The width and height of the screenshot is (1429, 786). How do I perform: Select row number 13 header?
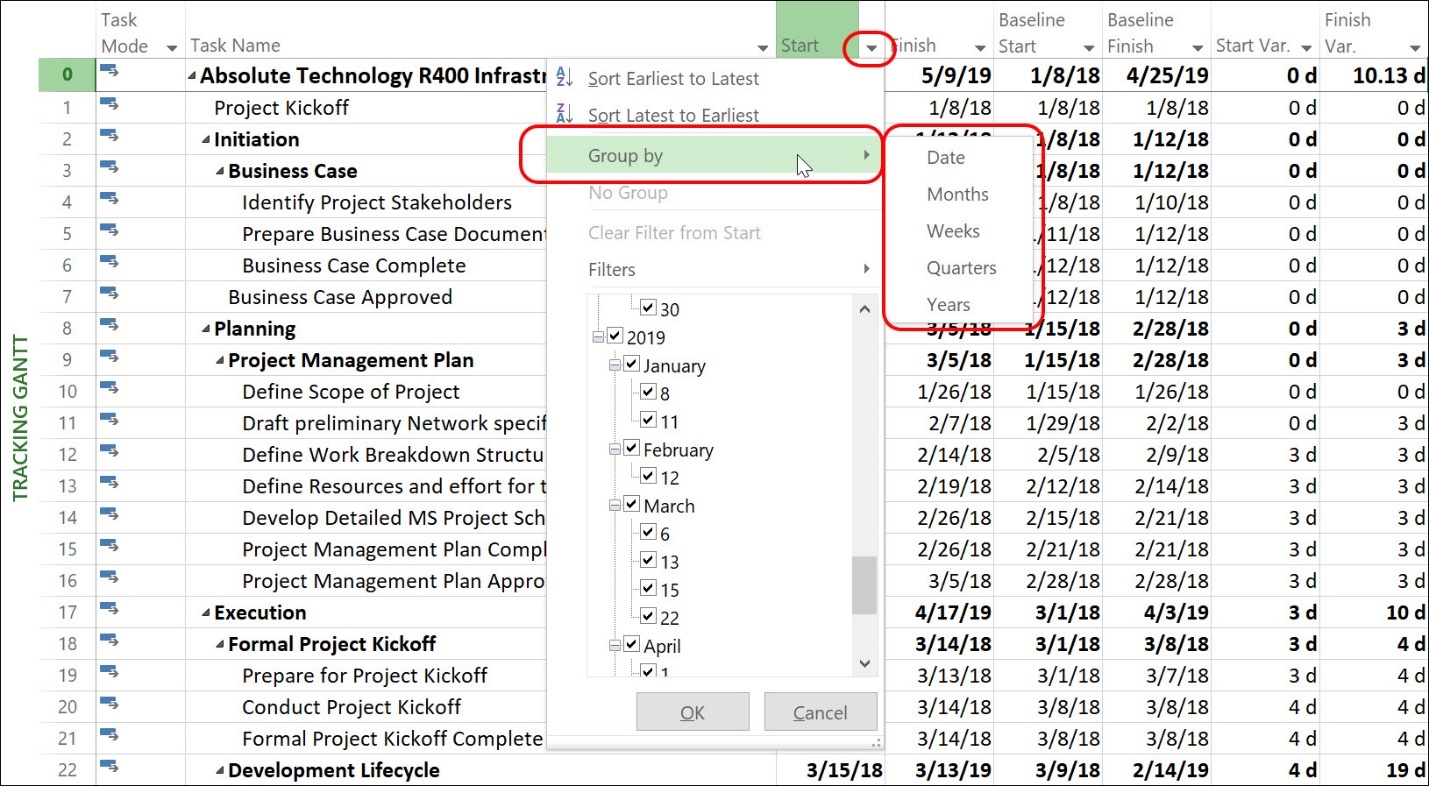coord(67,486)
